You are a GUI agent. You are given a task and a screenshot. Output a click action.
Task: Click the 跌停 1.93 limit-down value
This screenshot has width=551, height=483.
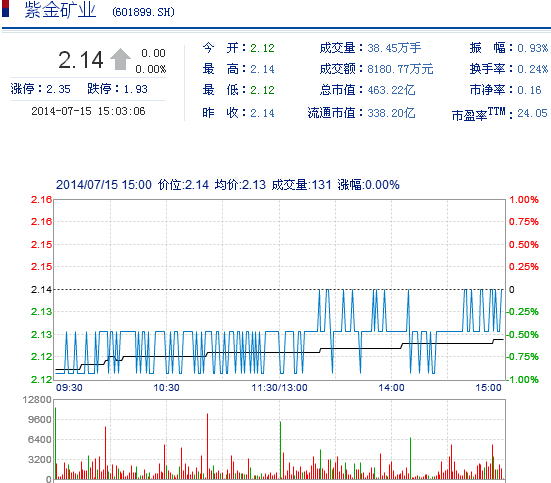(135, 89)
